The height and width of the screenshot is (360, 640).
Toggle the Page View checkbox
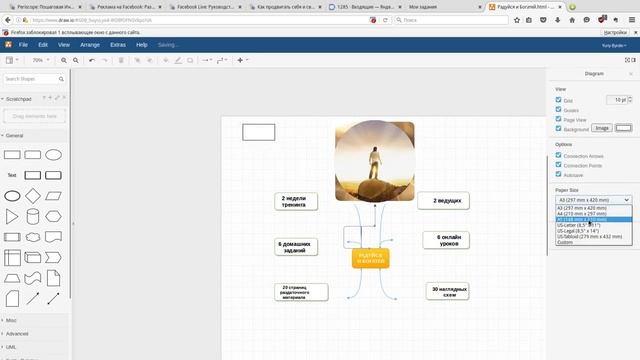558,119
